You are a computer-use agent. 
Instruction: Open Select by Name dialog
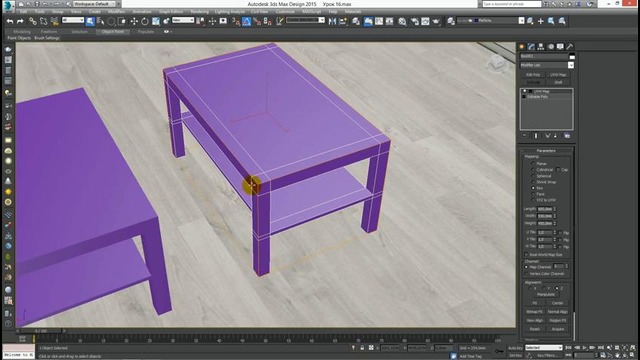(x=100, y=21)
